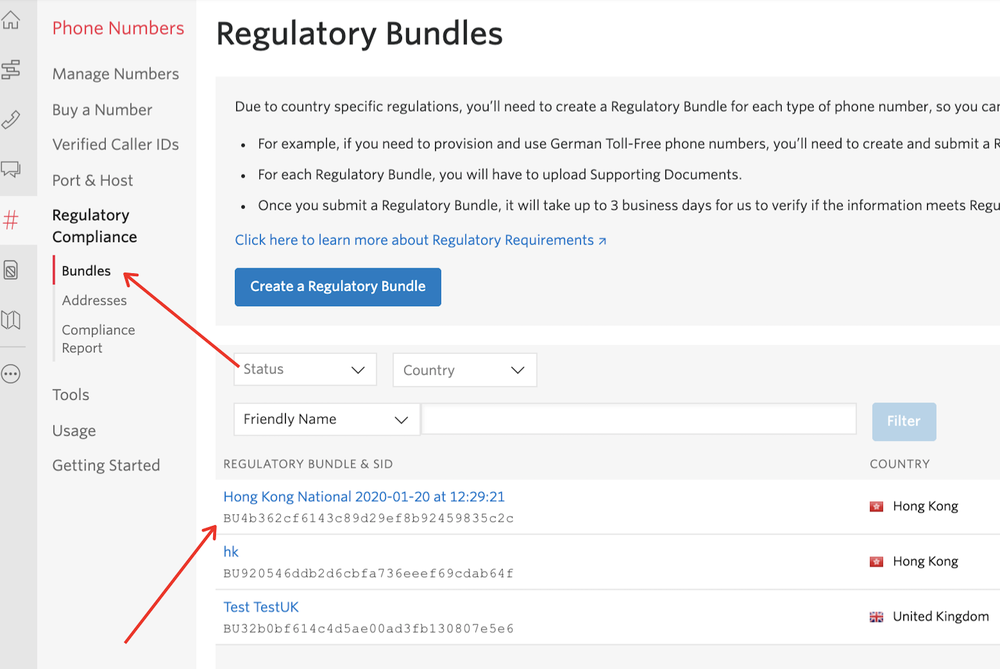Open Buy a Number section
Screen dimensions: 1000x669
102,109
